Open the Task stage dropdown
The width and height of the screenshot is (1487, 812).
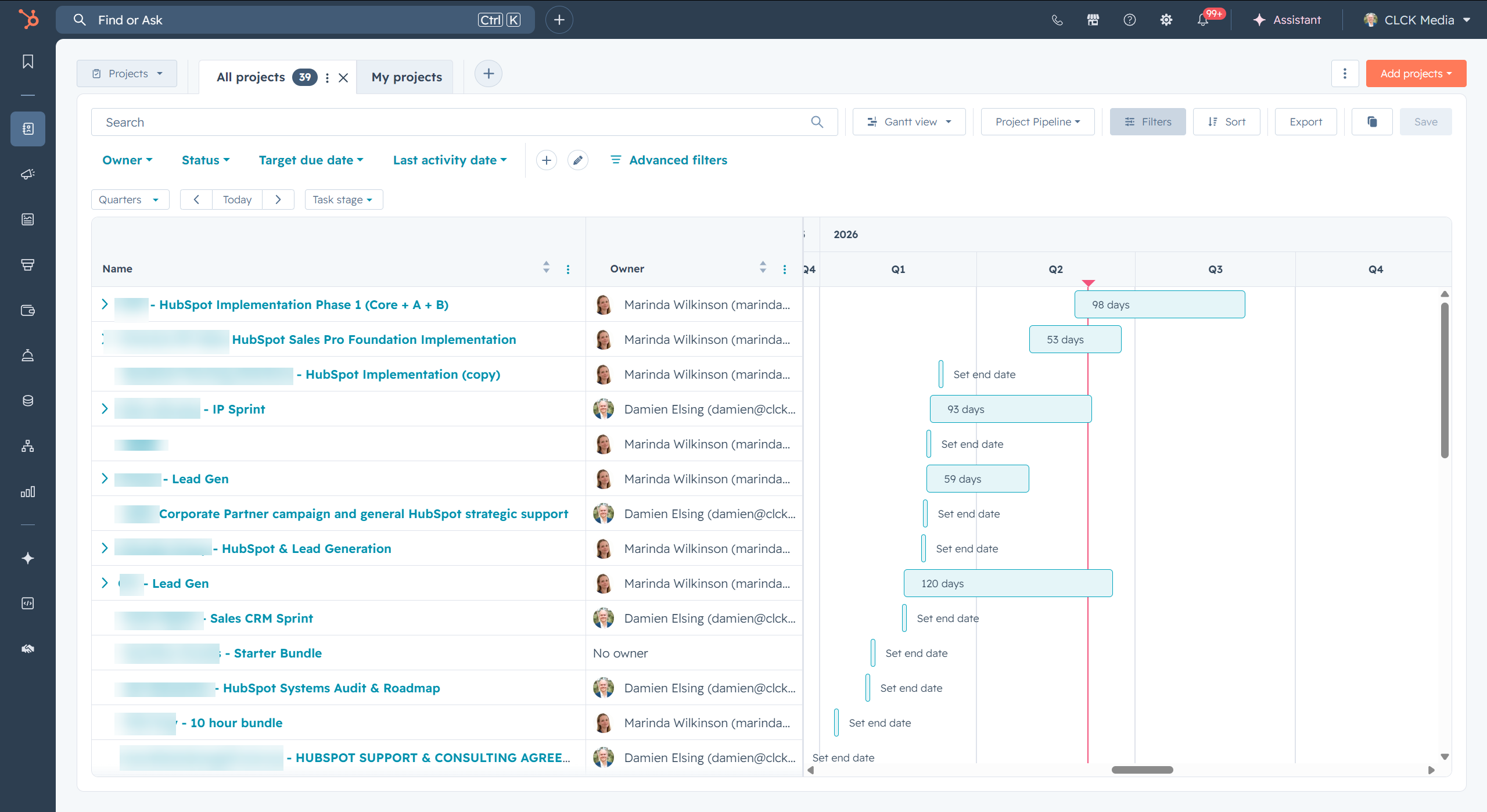coord(344,200)
